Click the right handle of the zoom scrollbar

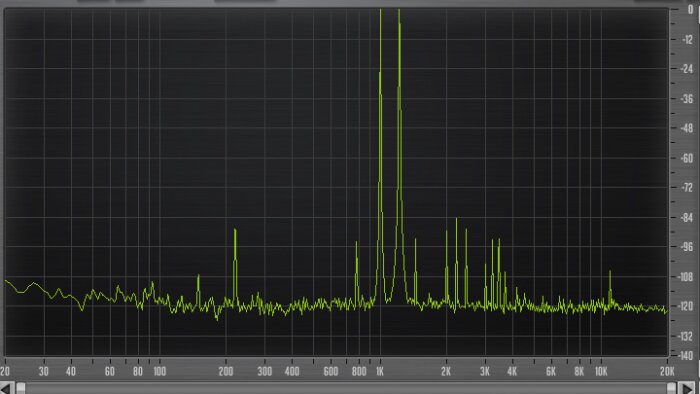[x=671, y=388]
